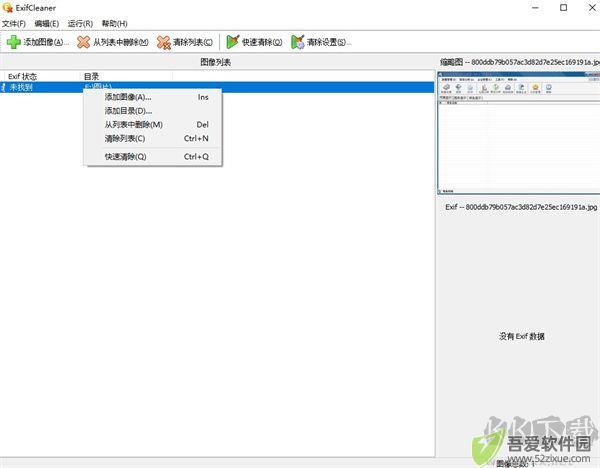Close the ExifCleaner window
600x468 pixels.
[592, 8]
